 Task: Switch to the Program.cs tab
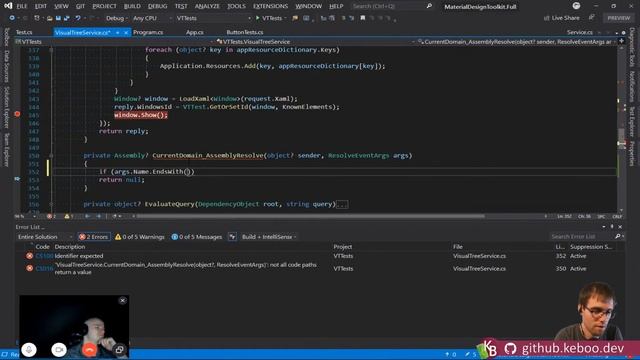tap(148, 32)
